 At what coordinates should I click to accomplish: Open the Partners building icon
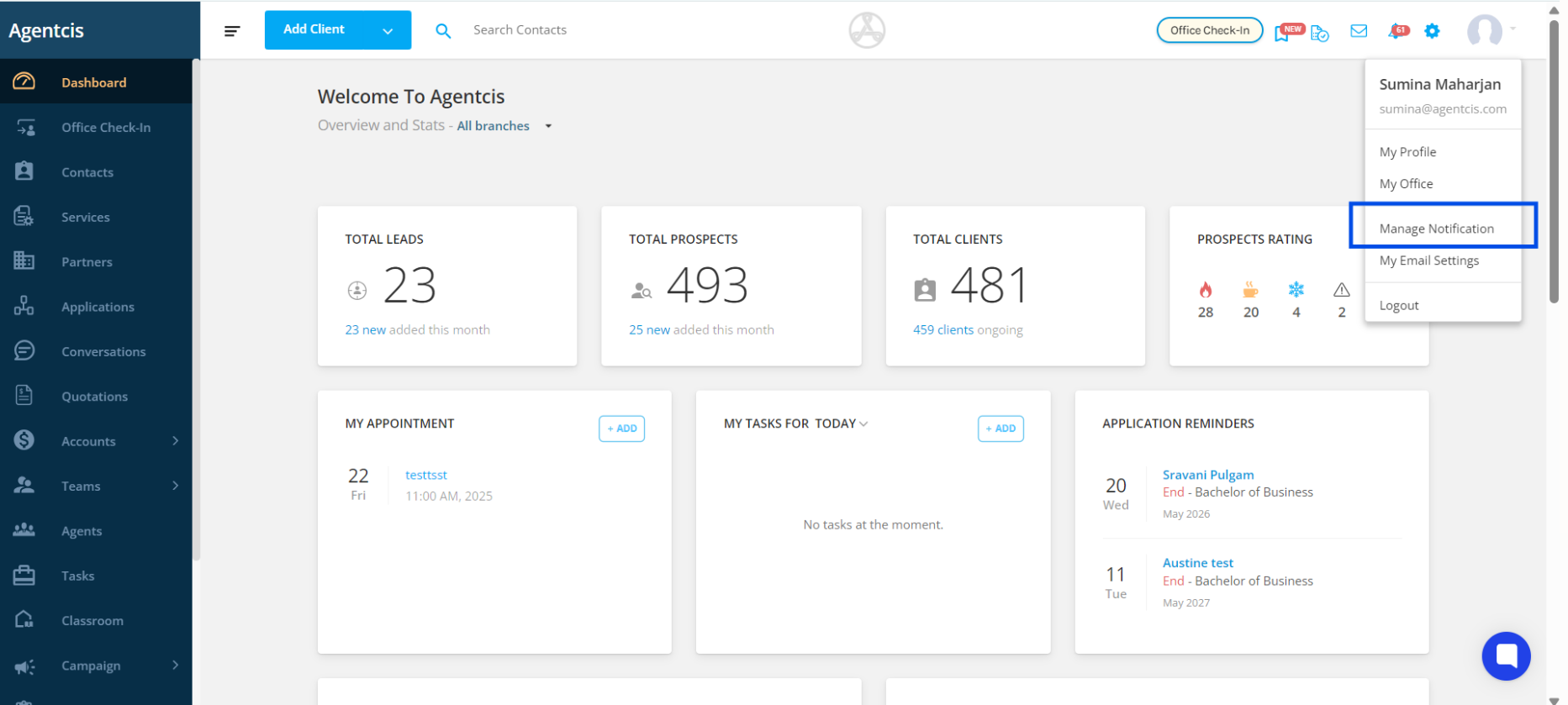point(24,261)
